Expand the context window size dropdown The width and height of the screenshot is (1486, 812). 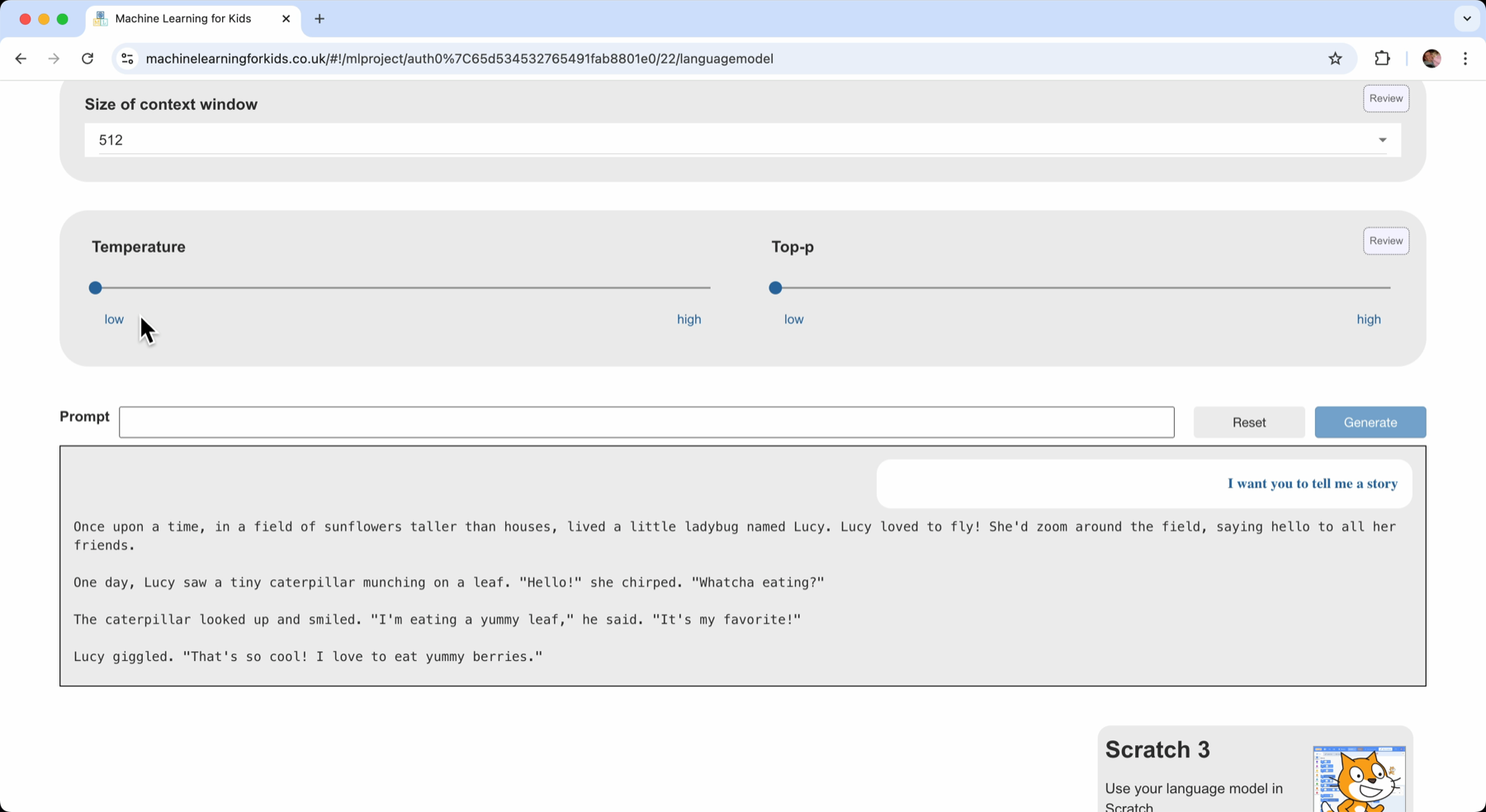(1382, 140)
